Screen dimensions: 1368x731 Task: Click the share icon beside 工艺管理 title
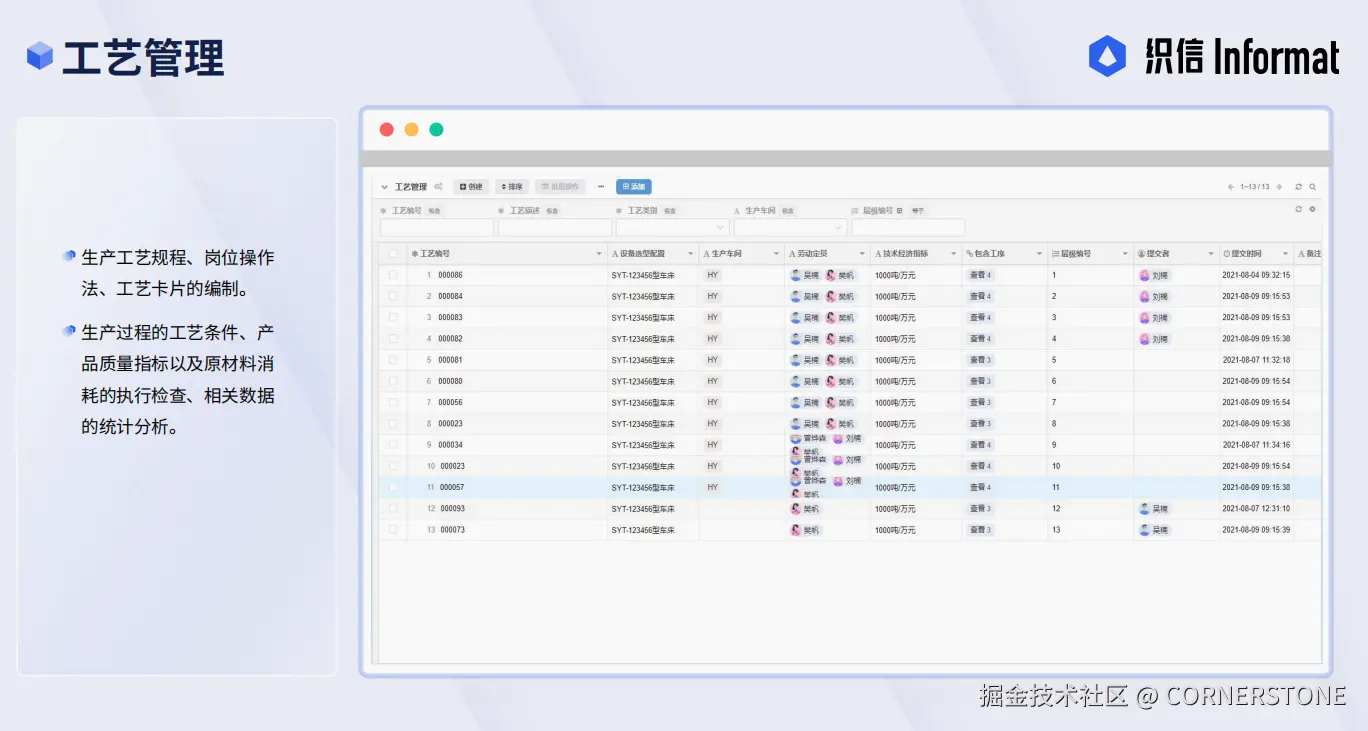click(x=438, y=187)
